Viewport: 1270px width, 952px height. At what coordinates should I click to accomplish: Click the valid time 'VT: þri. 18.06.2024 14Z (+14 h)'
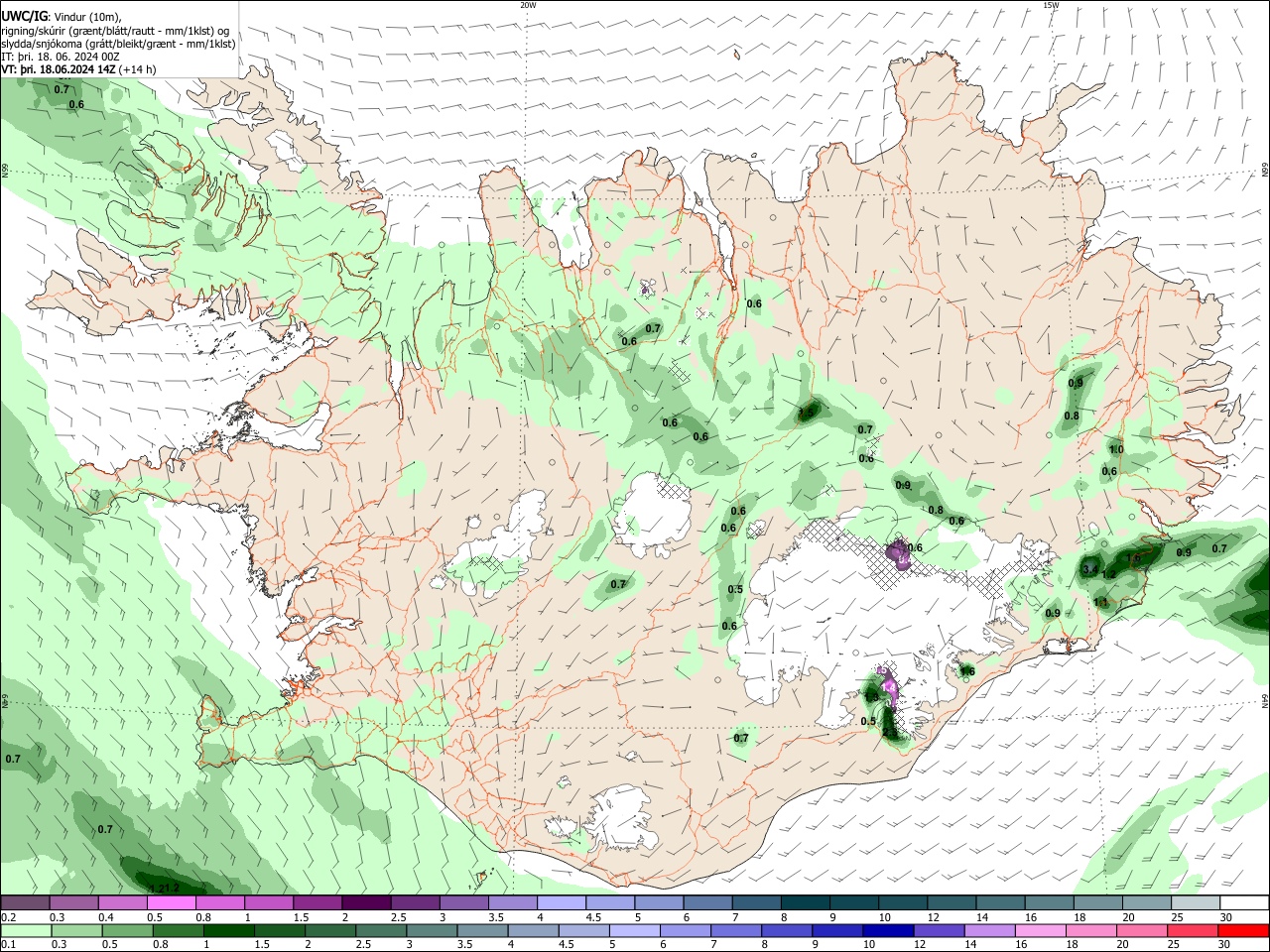78,69
